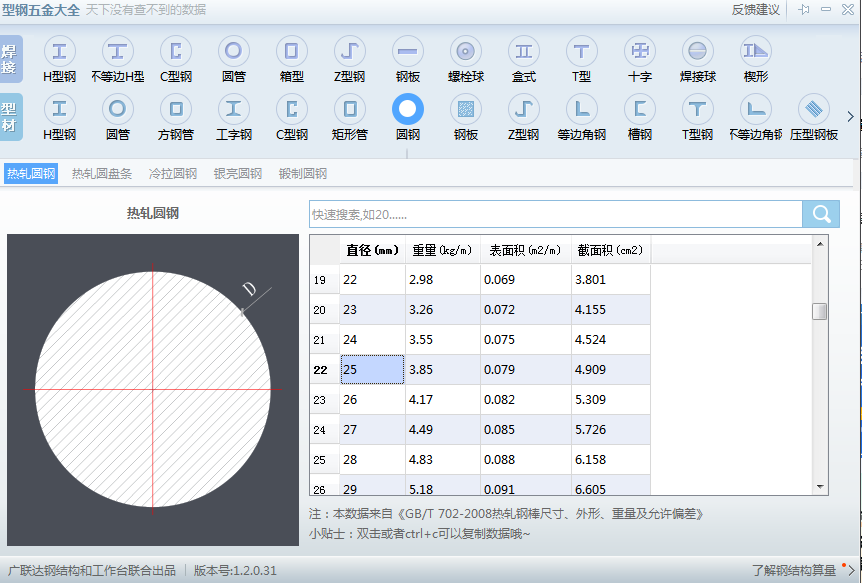Image resolution: width=862 pixels, height=583 pixels.
Task: Open the 热轧圆盘条 tab
Action: 102,174
